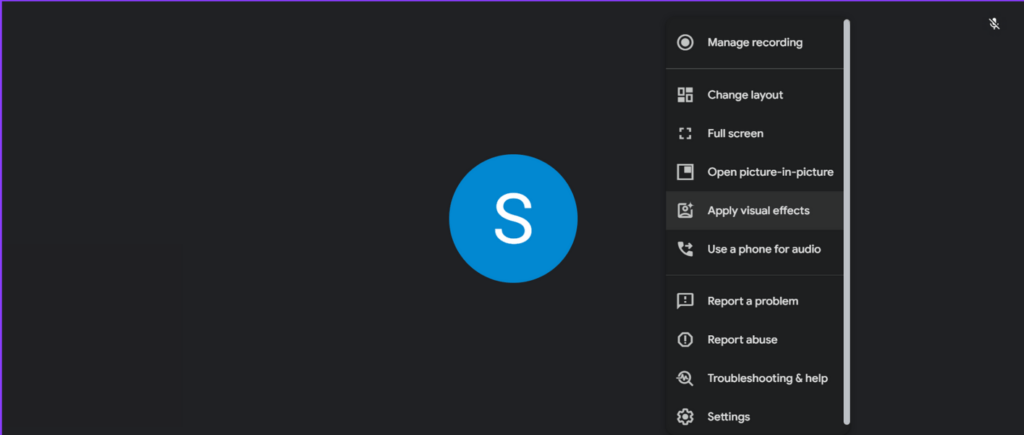The width and height of the screenshot is (1024, 435).
Task: Click the visual effects sparkle portrait icon
Action: pos(685,210)
